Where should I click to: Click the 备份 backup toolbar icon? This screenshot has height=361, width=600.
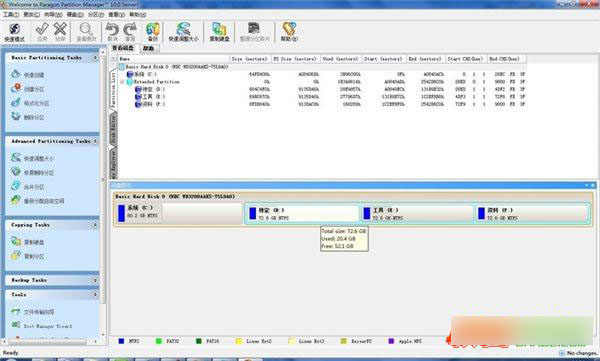click(153, 32)
